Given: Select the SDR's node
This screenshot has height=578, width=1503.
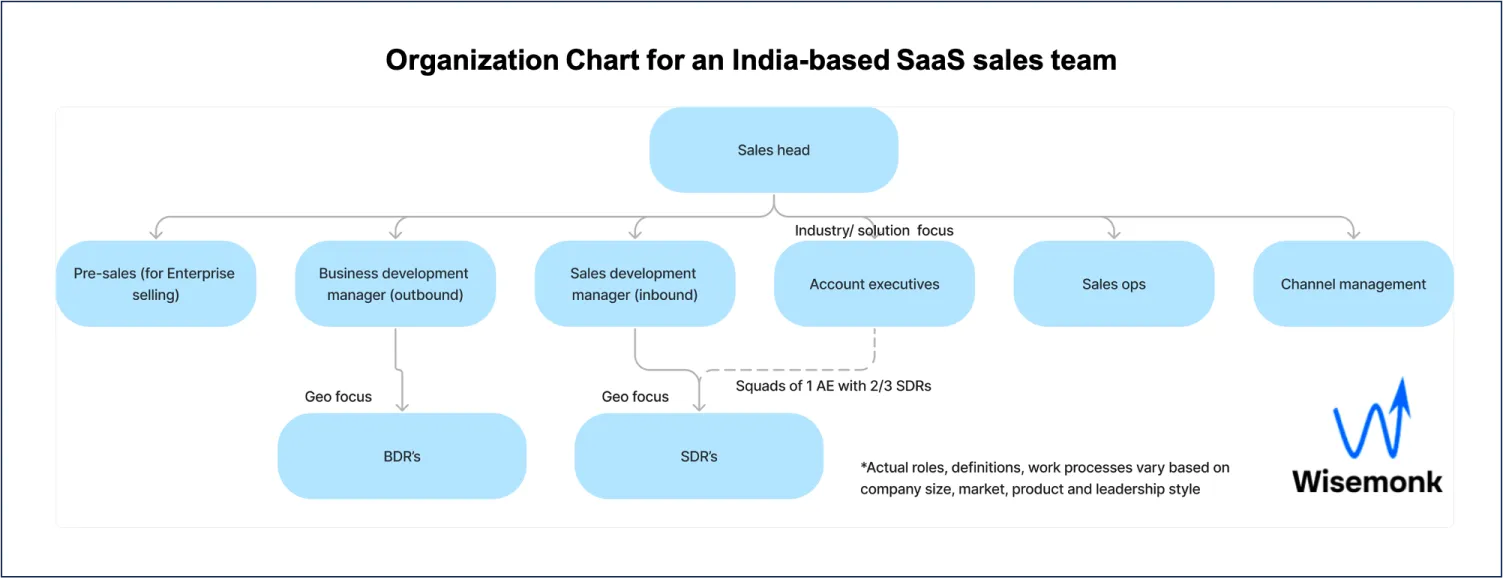Looking at the screenshot, I should [698, 455].
